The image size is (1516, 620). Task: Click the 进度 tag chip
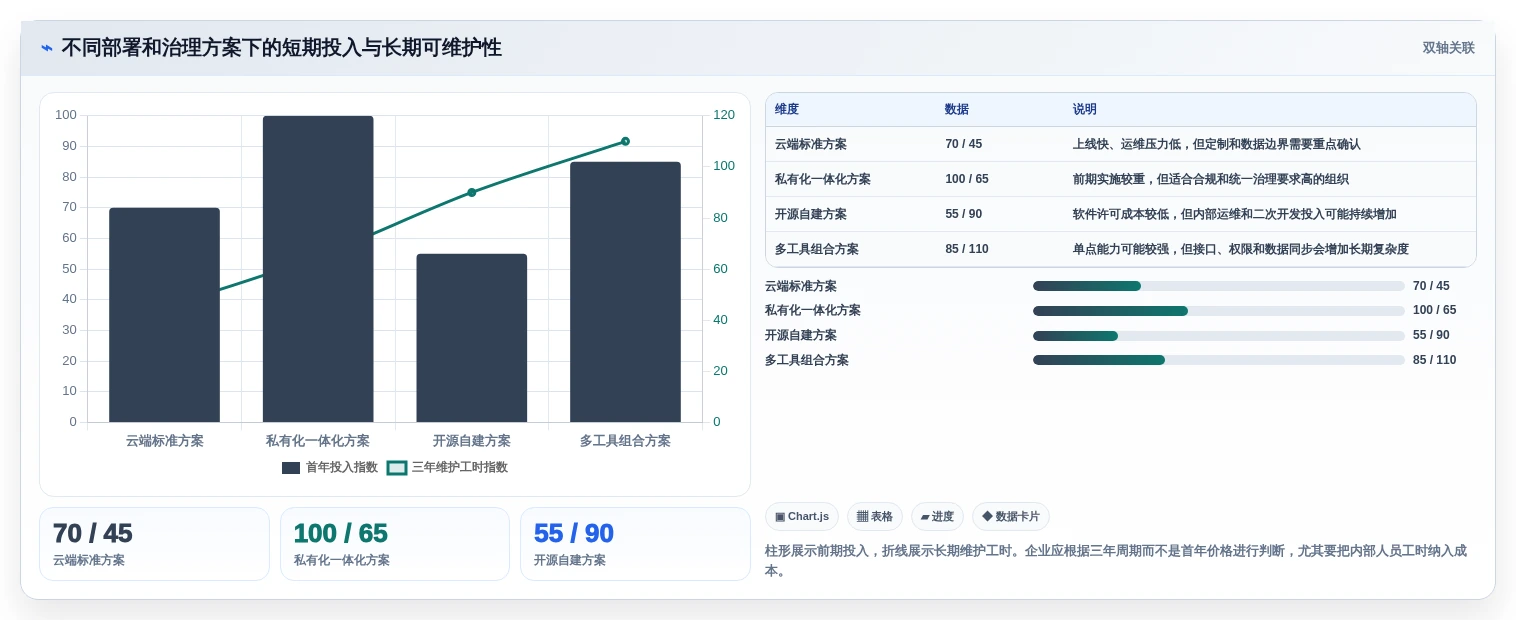click(937, 517)
